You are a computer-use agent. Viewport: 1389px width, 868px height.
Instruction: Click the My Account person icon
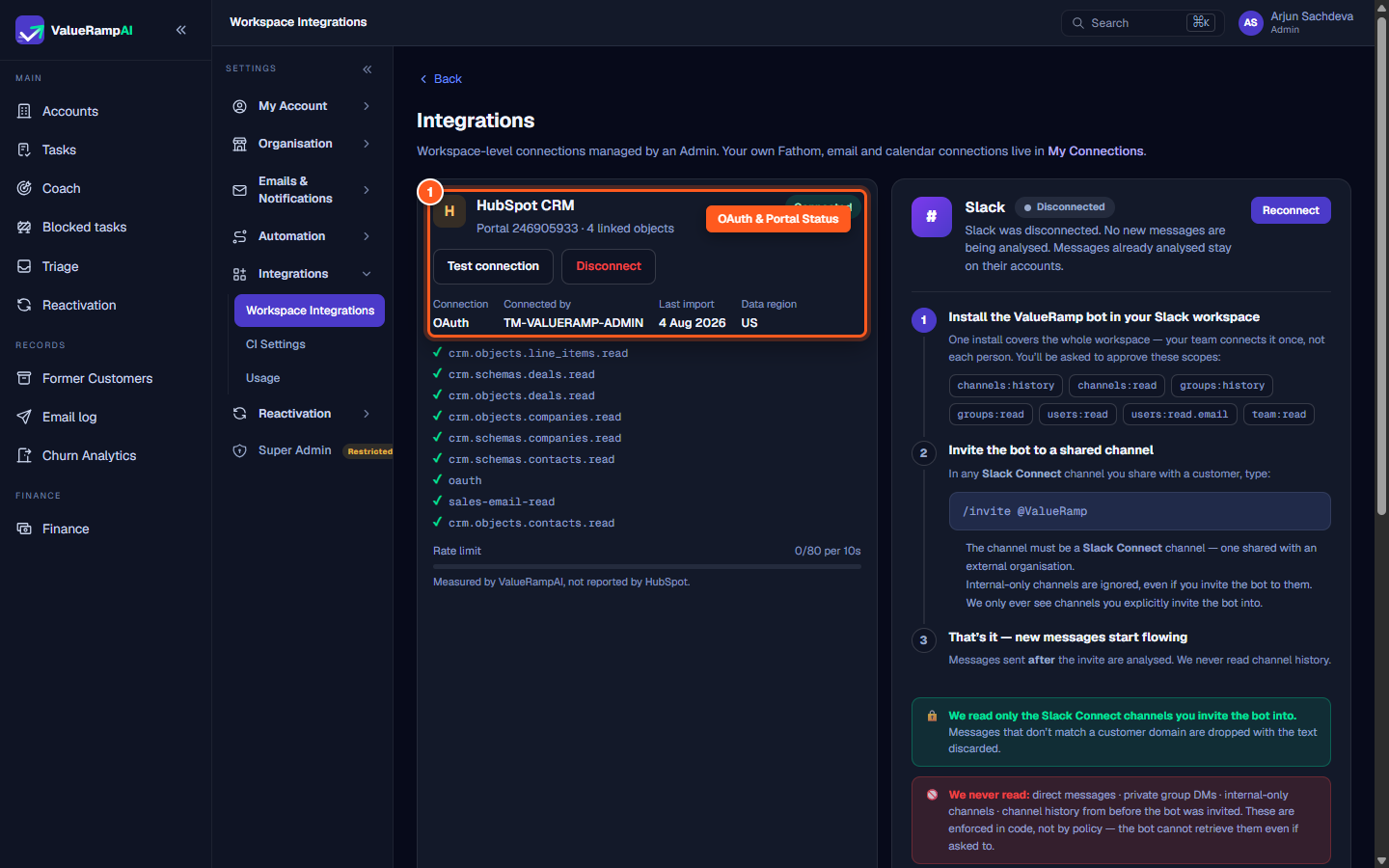[239, 106]
